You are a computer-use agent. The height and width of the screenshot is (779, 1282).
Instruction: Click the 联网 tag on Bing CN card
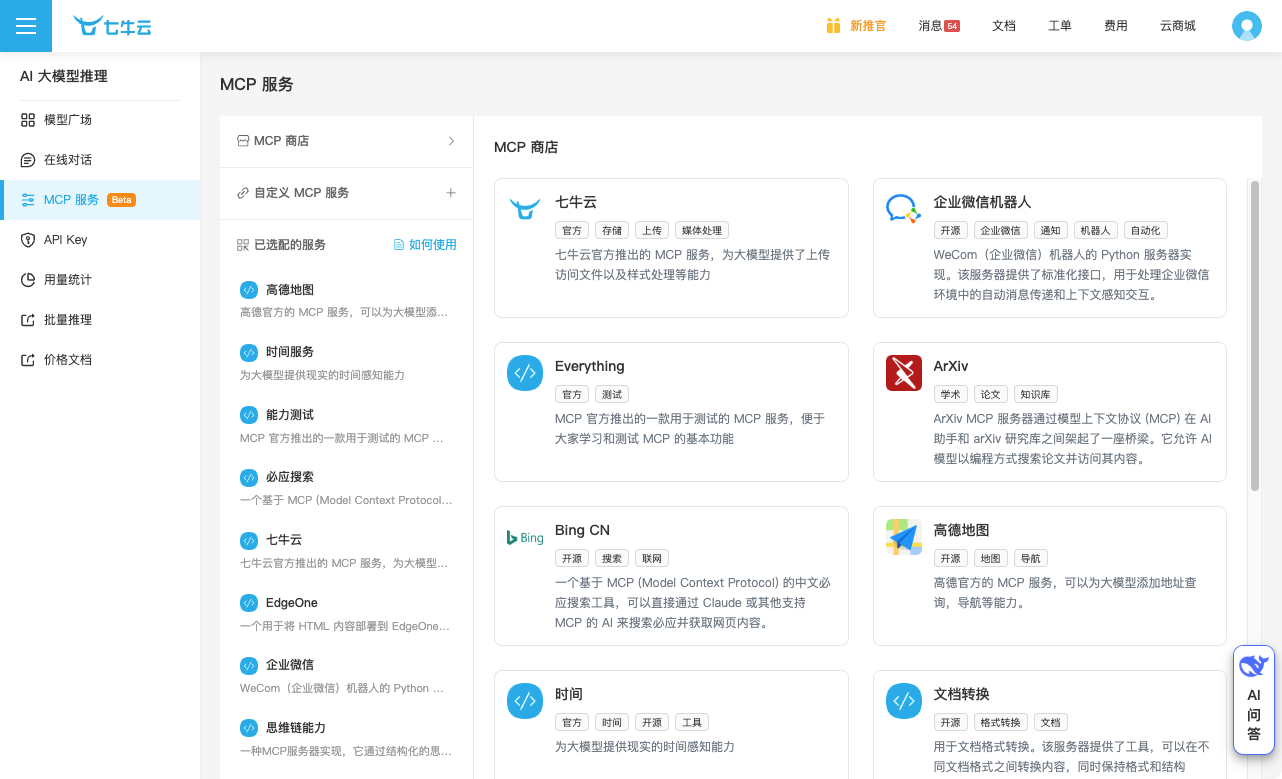click(652, 559)
